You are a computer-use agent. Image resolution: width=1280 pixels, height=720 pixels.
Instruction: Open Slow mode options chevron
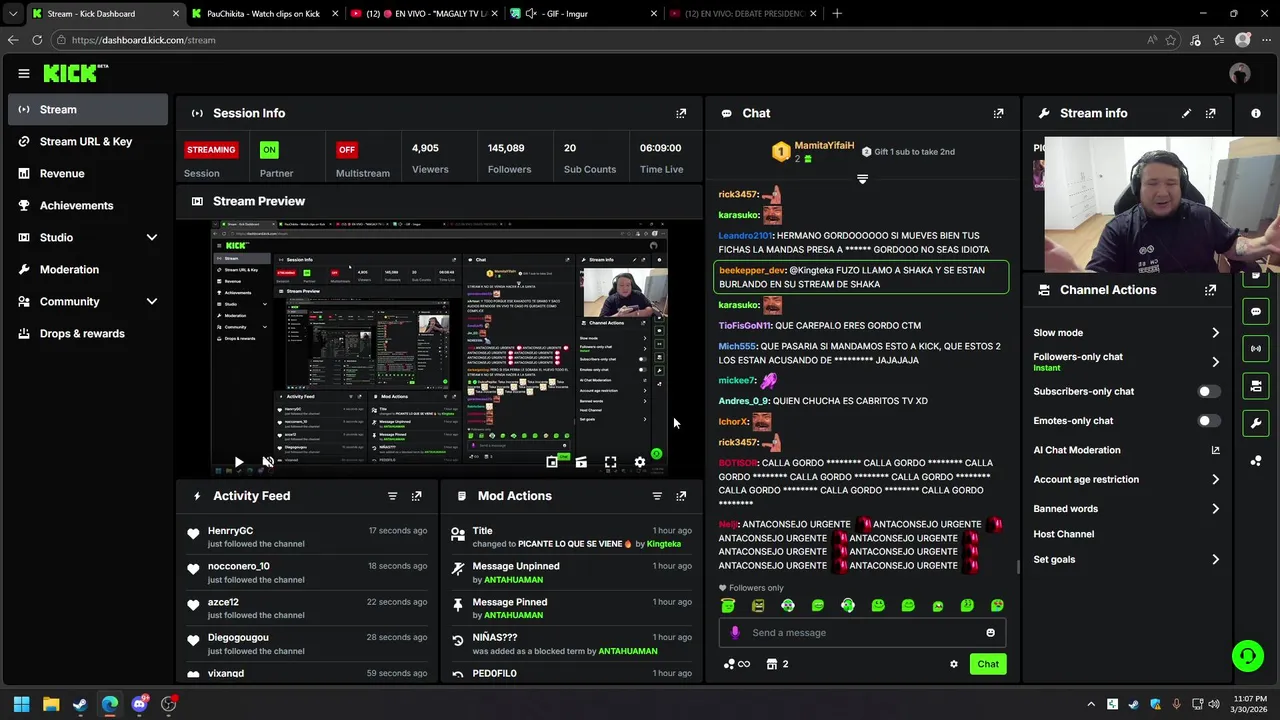(1215, 333)
